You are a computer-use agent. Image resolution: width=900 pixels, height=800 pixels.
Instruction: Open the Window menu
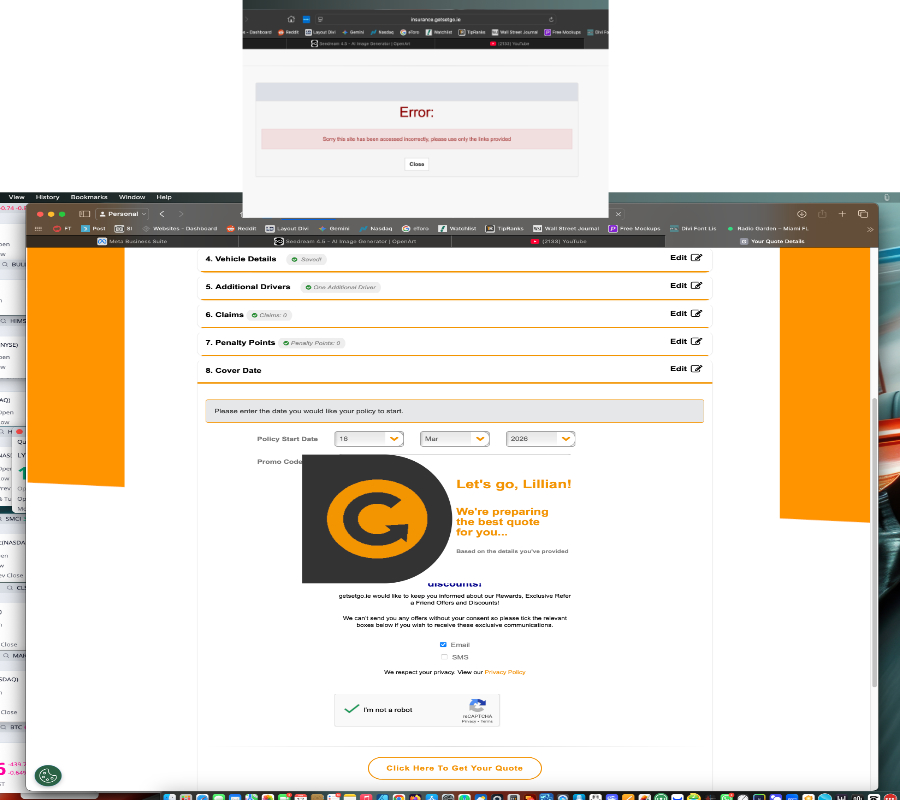[x=132, y=197]
